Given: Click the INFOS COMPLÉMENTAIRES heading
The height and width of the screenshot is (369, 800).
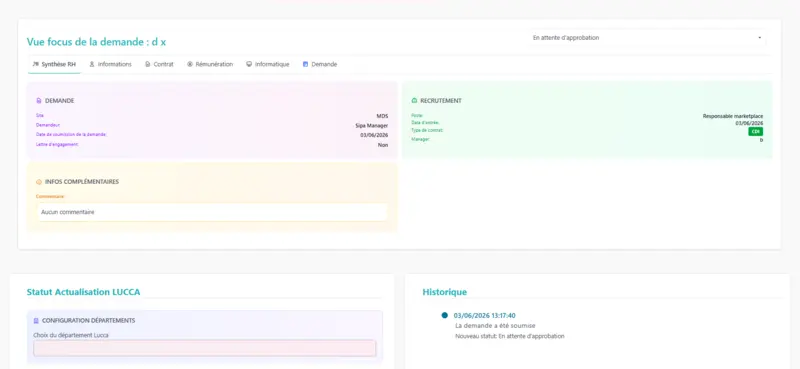Looking at the screenshot, I should coord(82,182).
